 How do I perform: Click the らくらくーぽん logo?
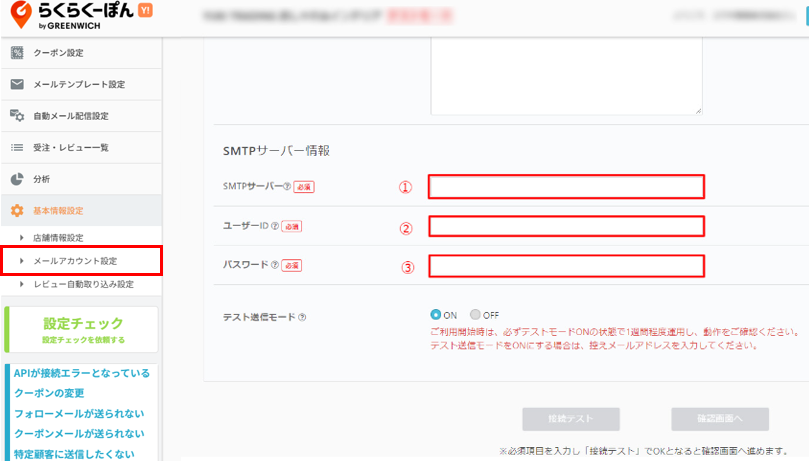pyautogui.click(x=72, y=18)
